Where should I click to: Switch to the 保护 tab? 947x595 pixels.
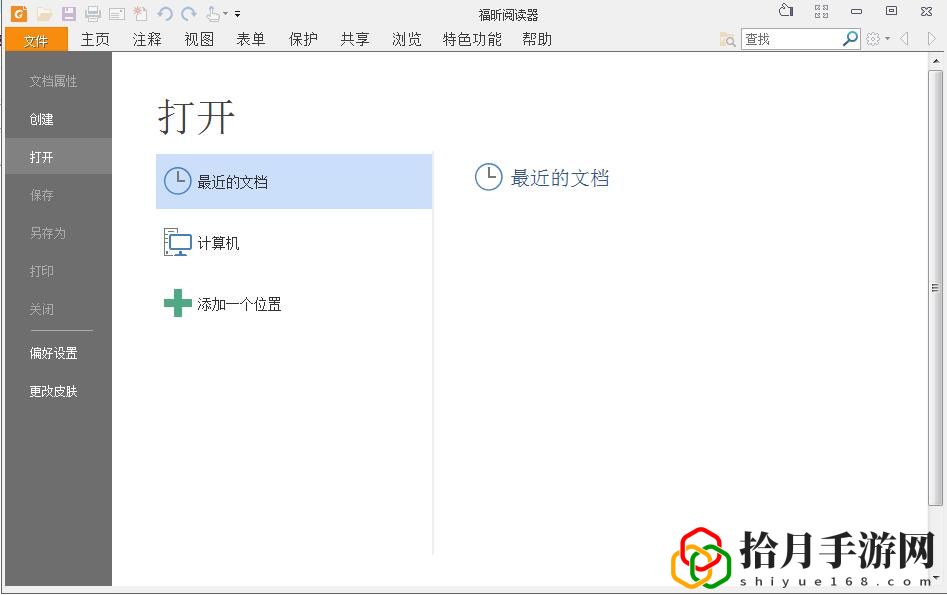pos(303,39)
